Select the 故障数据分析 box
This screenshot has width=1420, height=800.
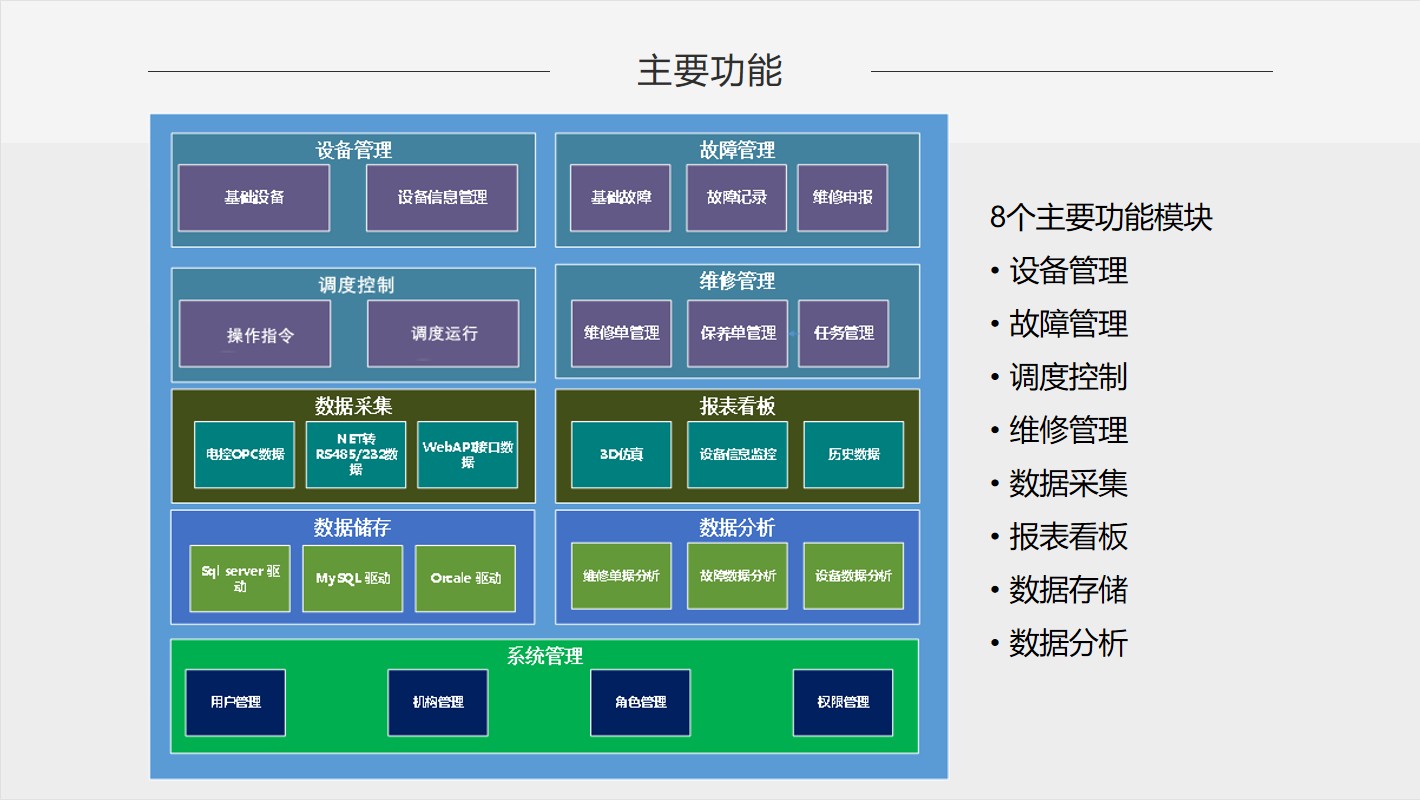737,576
